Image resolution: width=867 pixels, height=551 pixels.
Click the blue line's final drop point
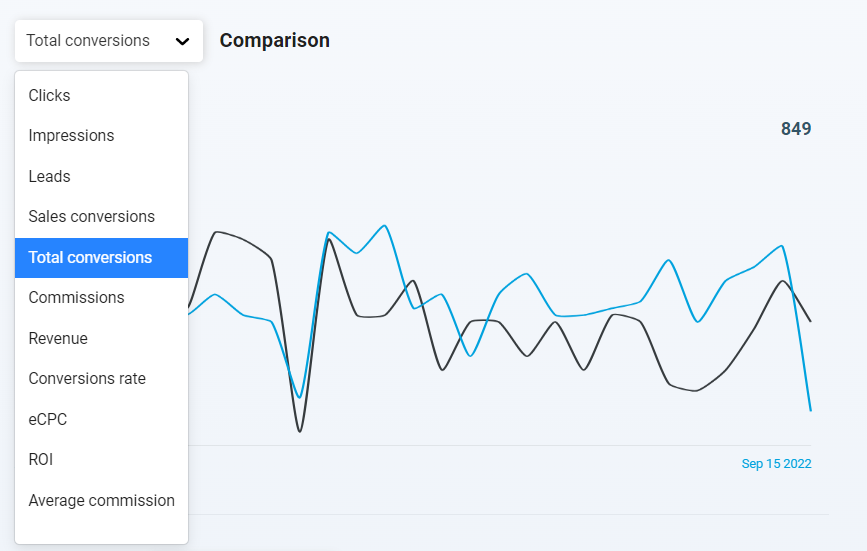click(x=811, y=410)
